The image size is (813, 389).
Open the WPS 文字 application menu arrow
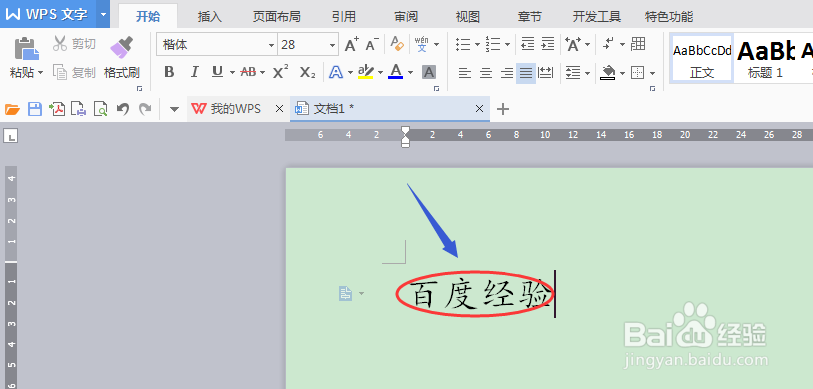coord(103,14)
